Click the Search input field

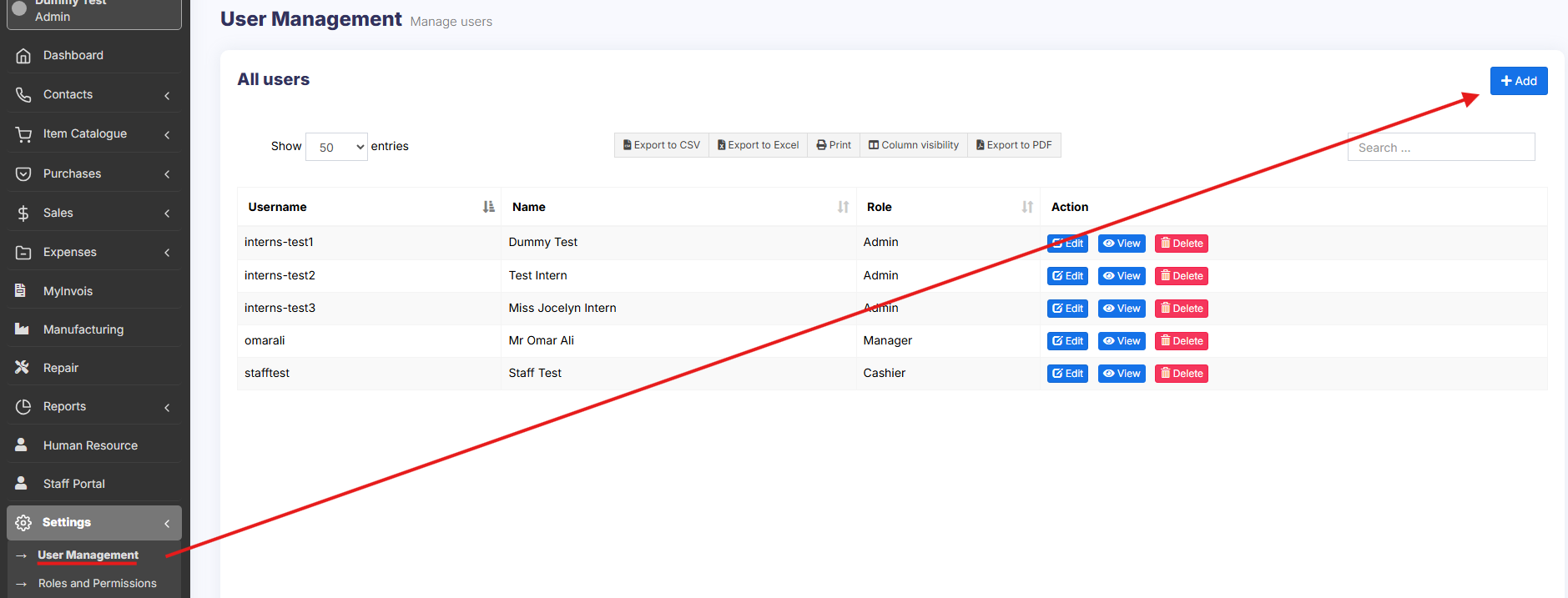tap(1440, 148)
